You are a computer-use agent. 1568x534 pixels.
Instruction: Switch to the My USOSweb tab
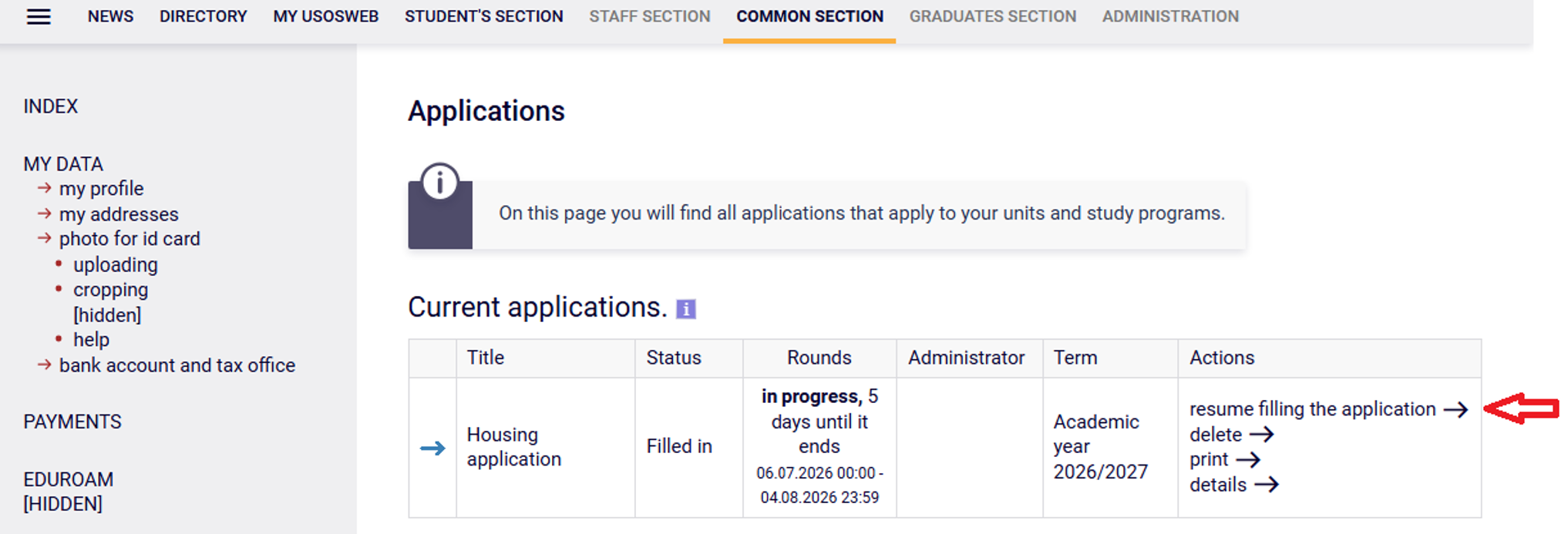click(325, 16)
